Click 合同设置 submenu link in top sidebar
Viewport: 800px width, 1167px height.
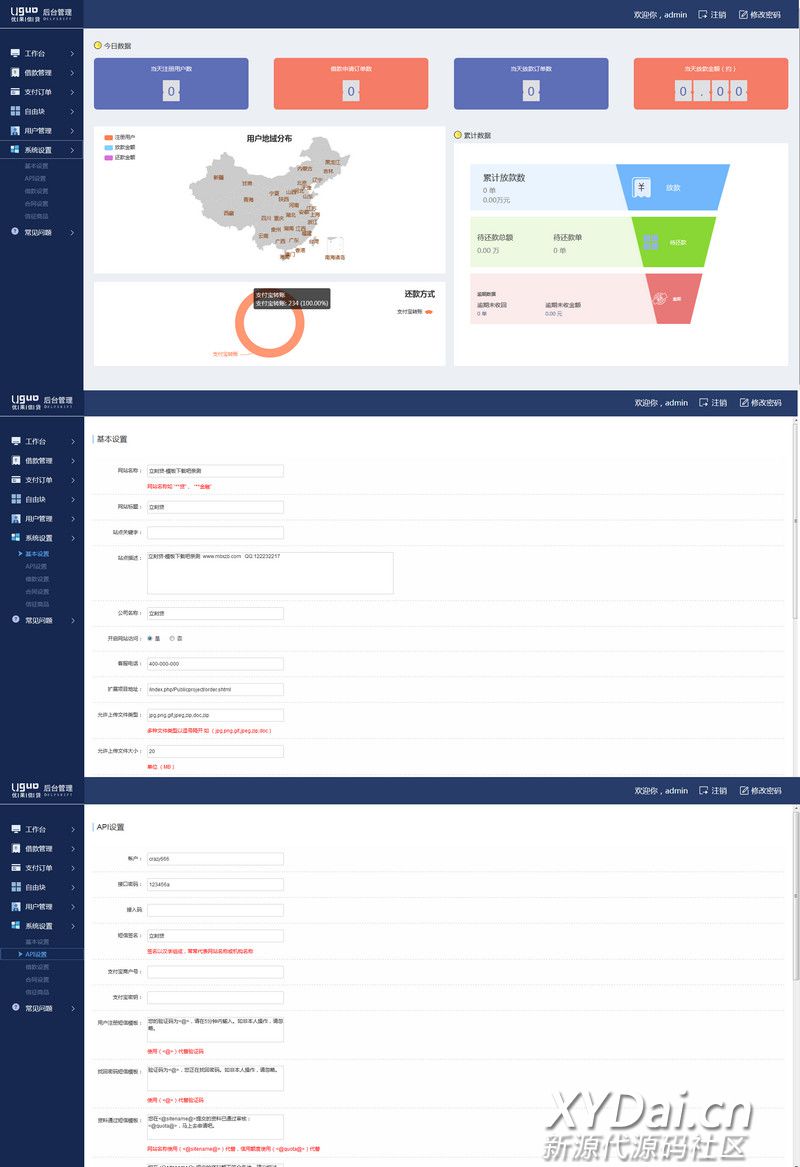coord(36,203)
